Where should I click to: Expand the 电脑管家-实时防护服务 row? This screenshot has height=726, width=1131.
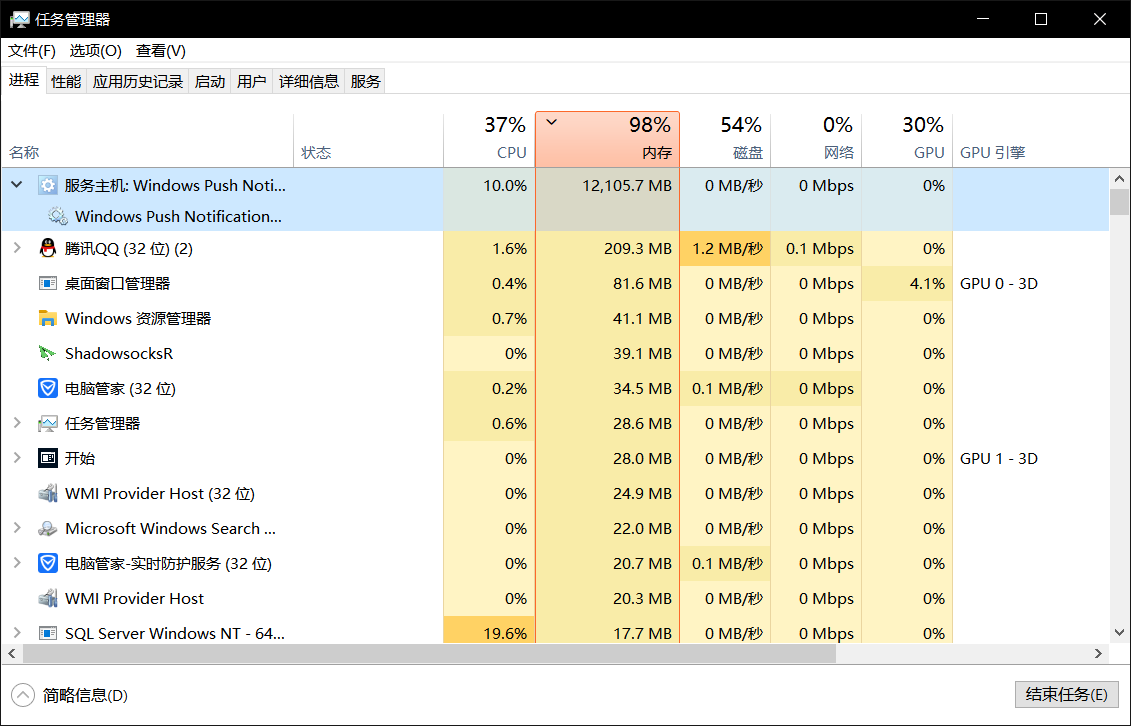[x=17, y=563]
